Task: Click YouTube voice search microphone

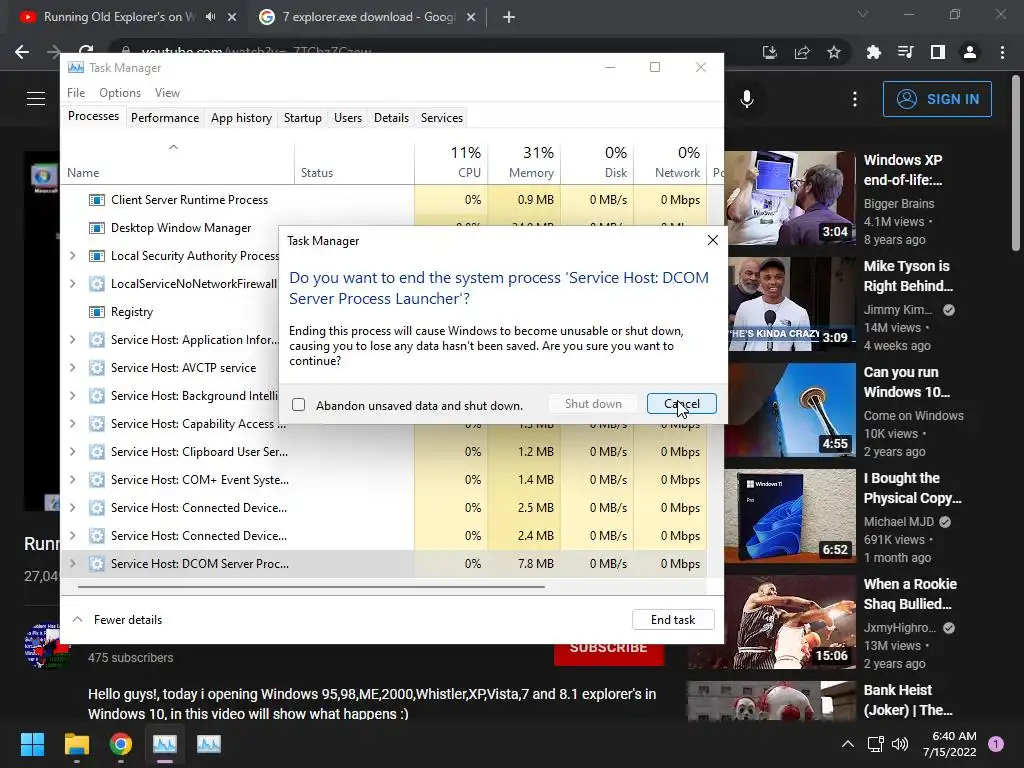Action: (x=746, y=99)
